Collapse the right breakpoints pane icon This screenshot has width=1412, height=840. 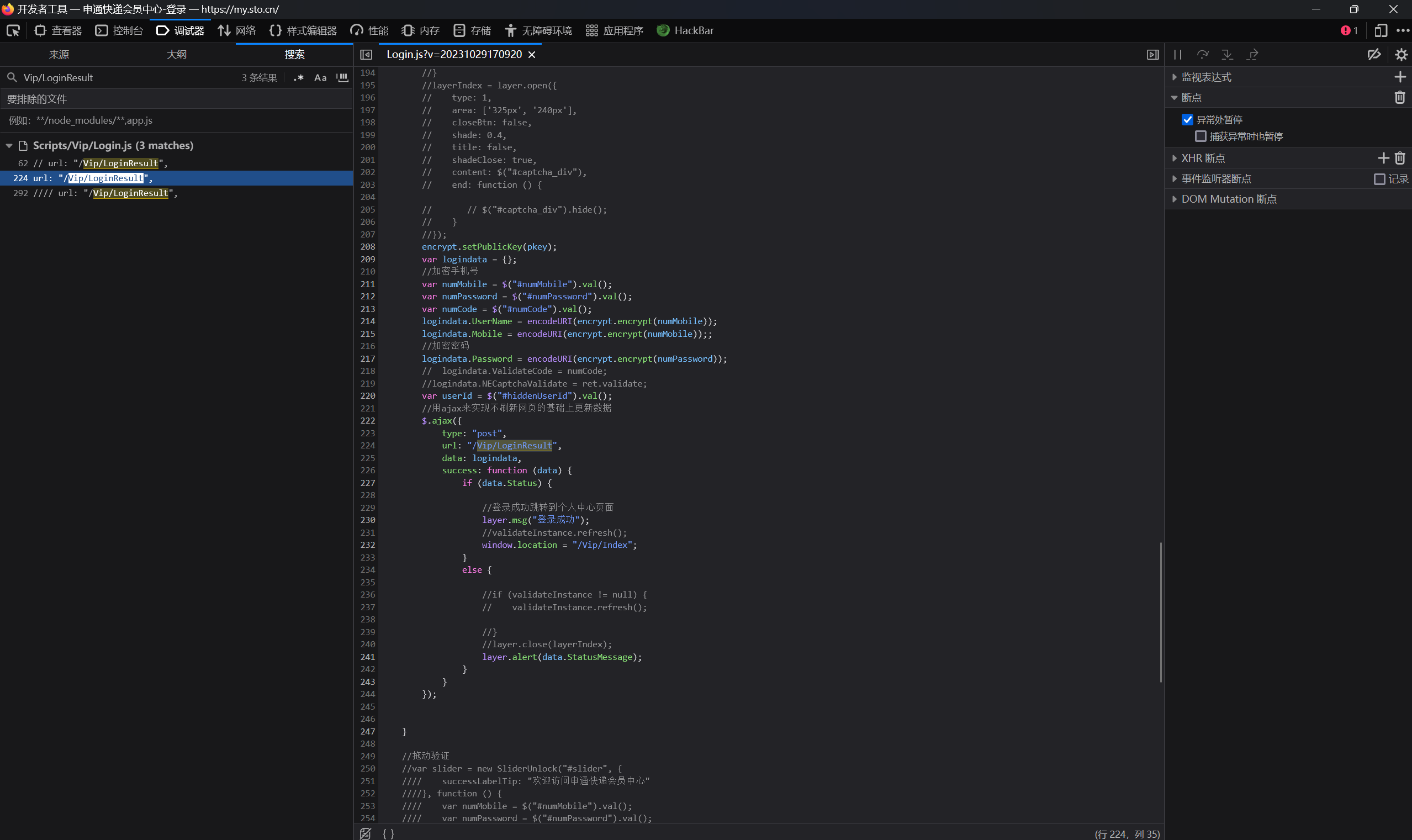1152,54
